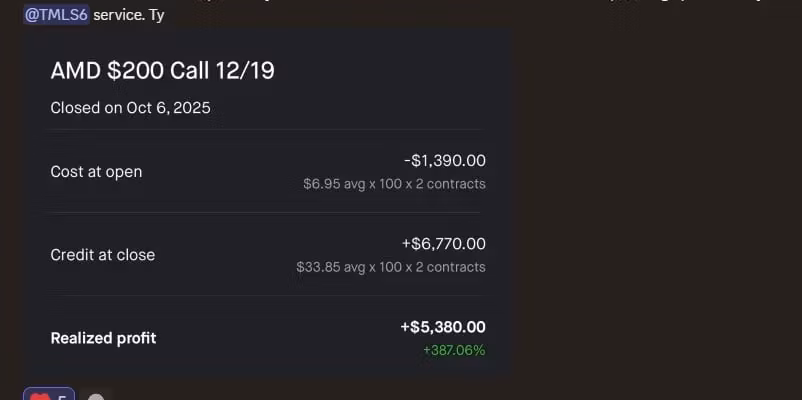
Task: Open the AMD $200 Call 12/19 title
Action: [x=162, y=70]
